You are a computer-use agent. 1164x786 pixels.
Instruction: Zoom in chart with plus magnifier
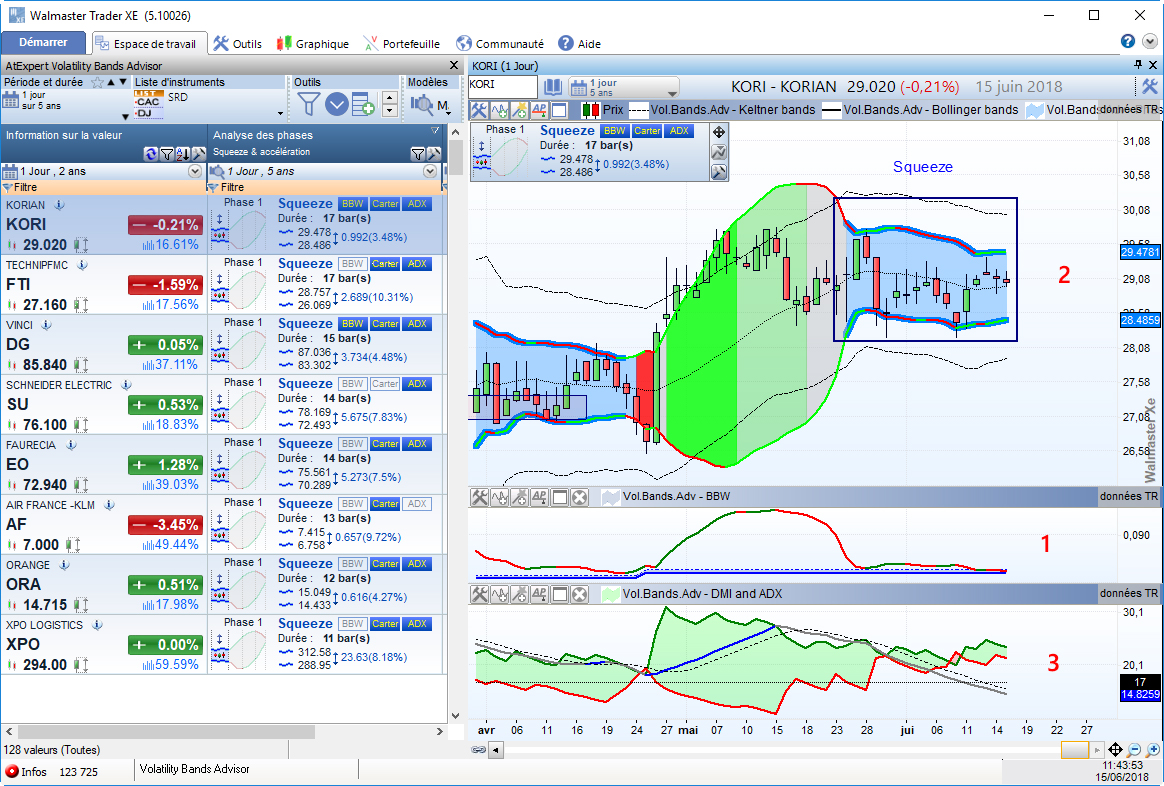tap(1153, 750)
